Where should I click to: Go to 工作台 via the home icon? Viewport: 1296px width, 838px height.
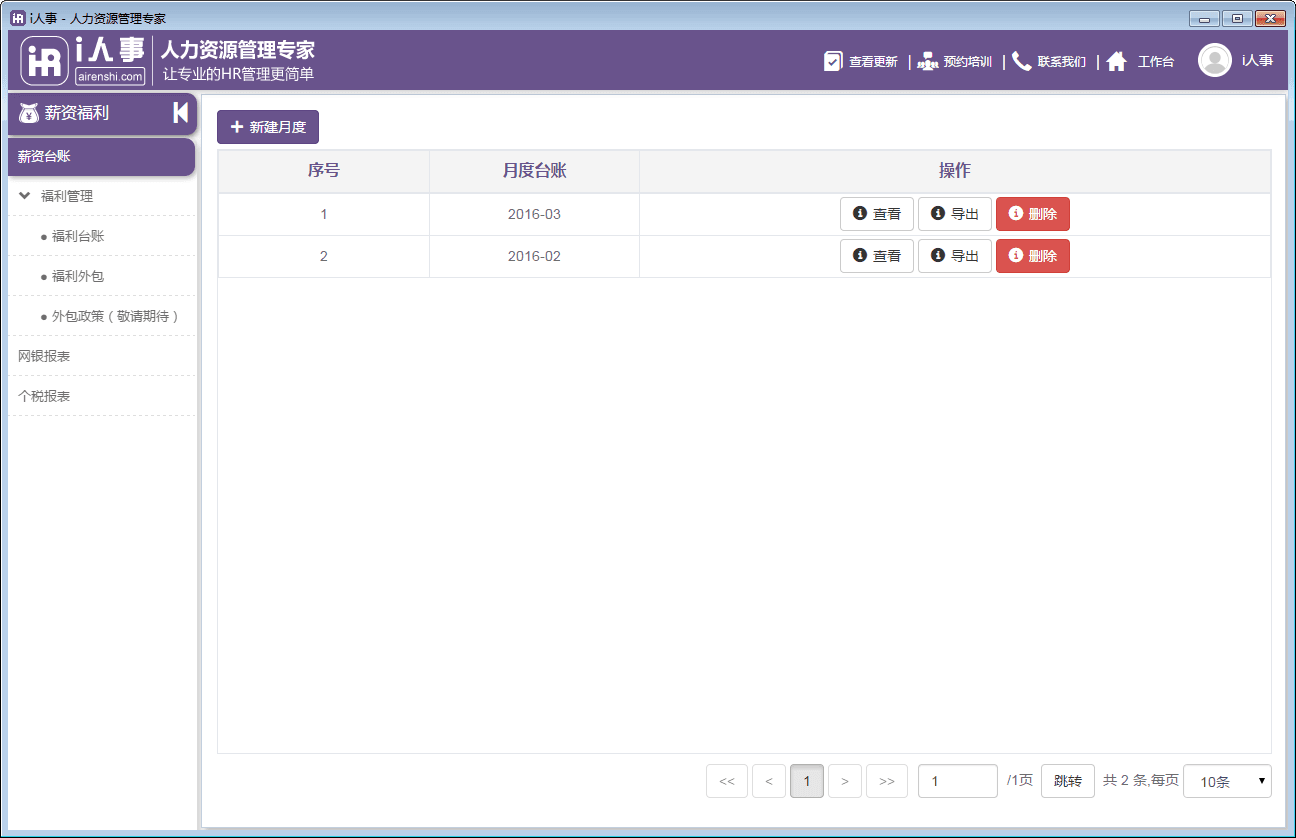[1116, 61]
